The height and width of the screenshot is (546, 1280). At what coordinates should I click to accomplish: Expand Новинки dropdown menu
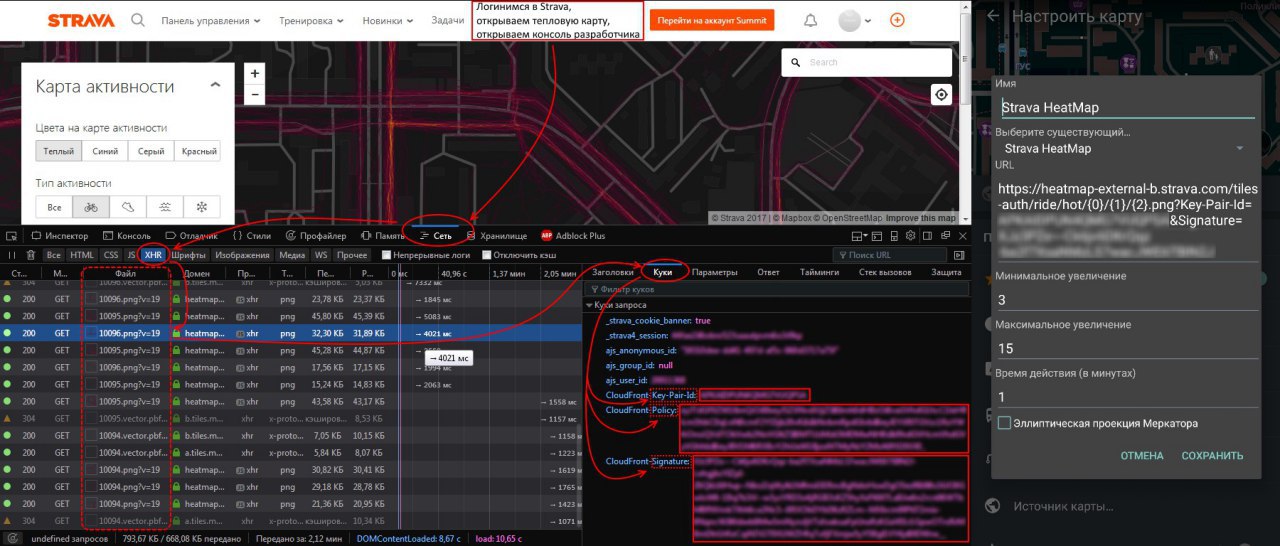[390, 20]
